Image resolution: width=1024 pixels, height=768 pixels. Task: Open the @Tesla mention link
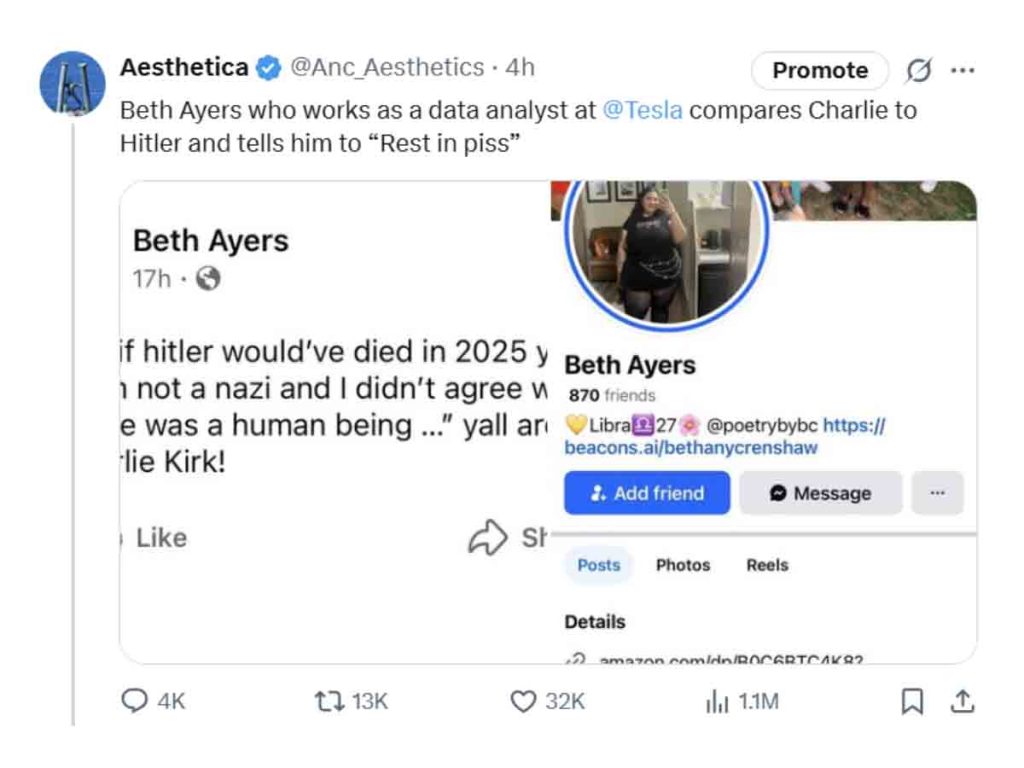pyautogui.click(x=643, y=110)
